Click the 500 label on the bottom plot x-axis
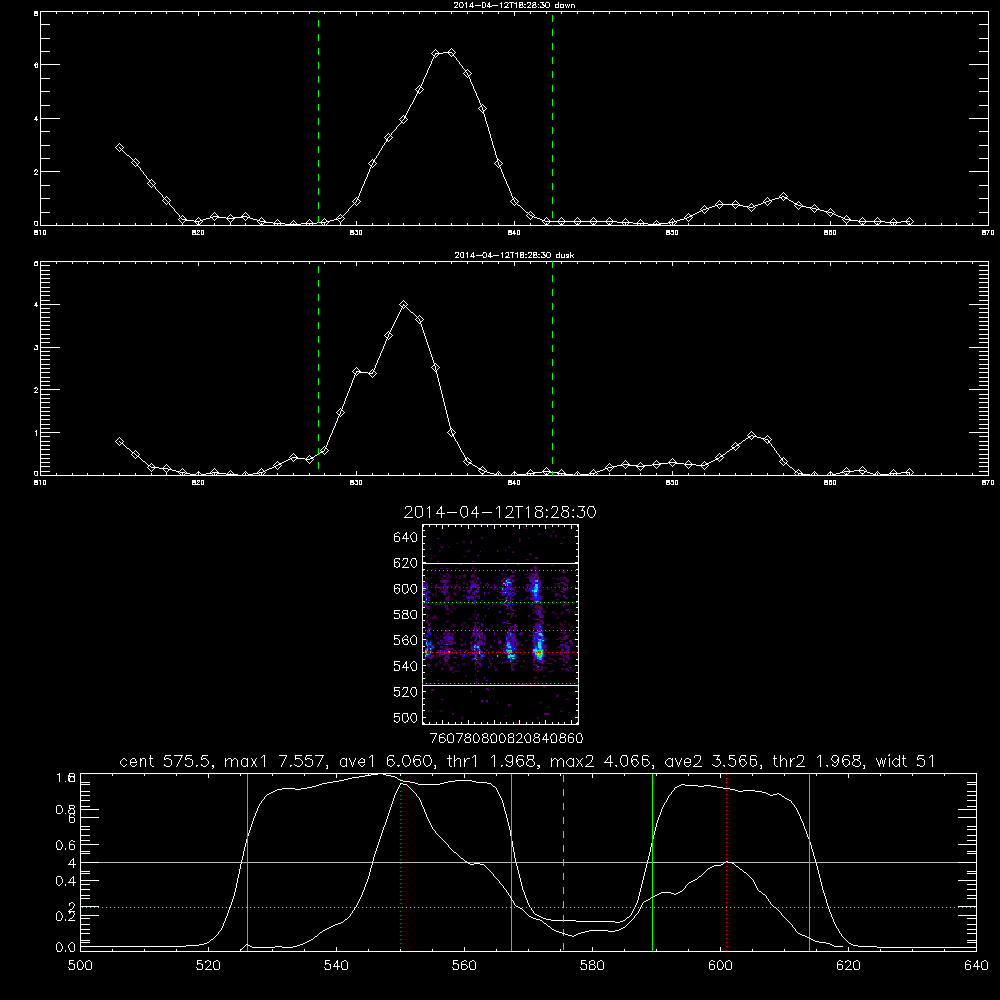 [x=80, y=966]
